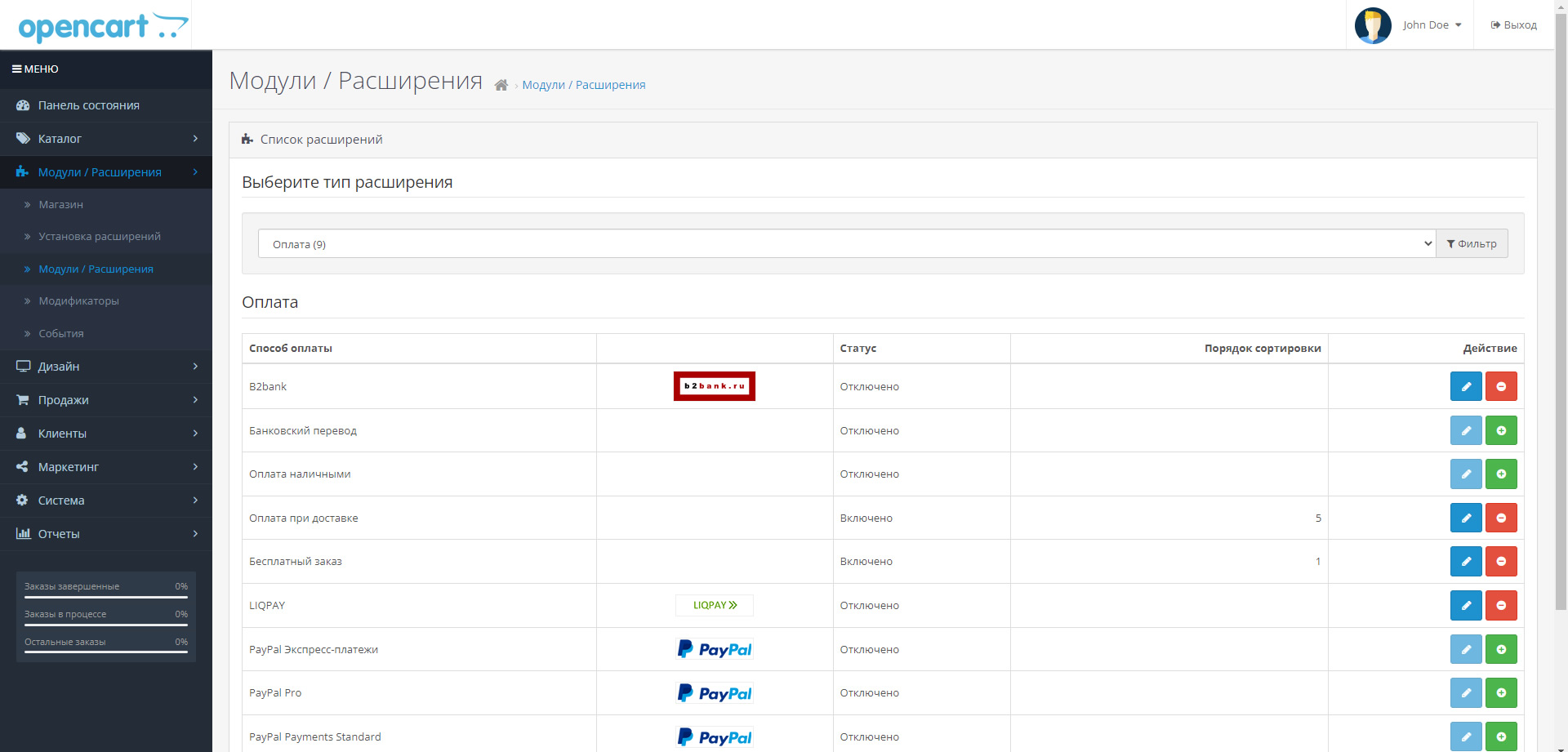
Task: Click the home icon in breadcrumb
Action: 501,85
